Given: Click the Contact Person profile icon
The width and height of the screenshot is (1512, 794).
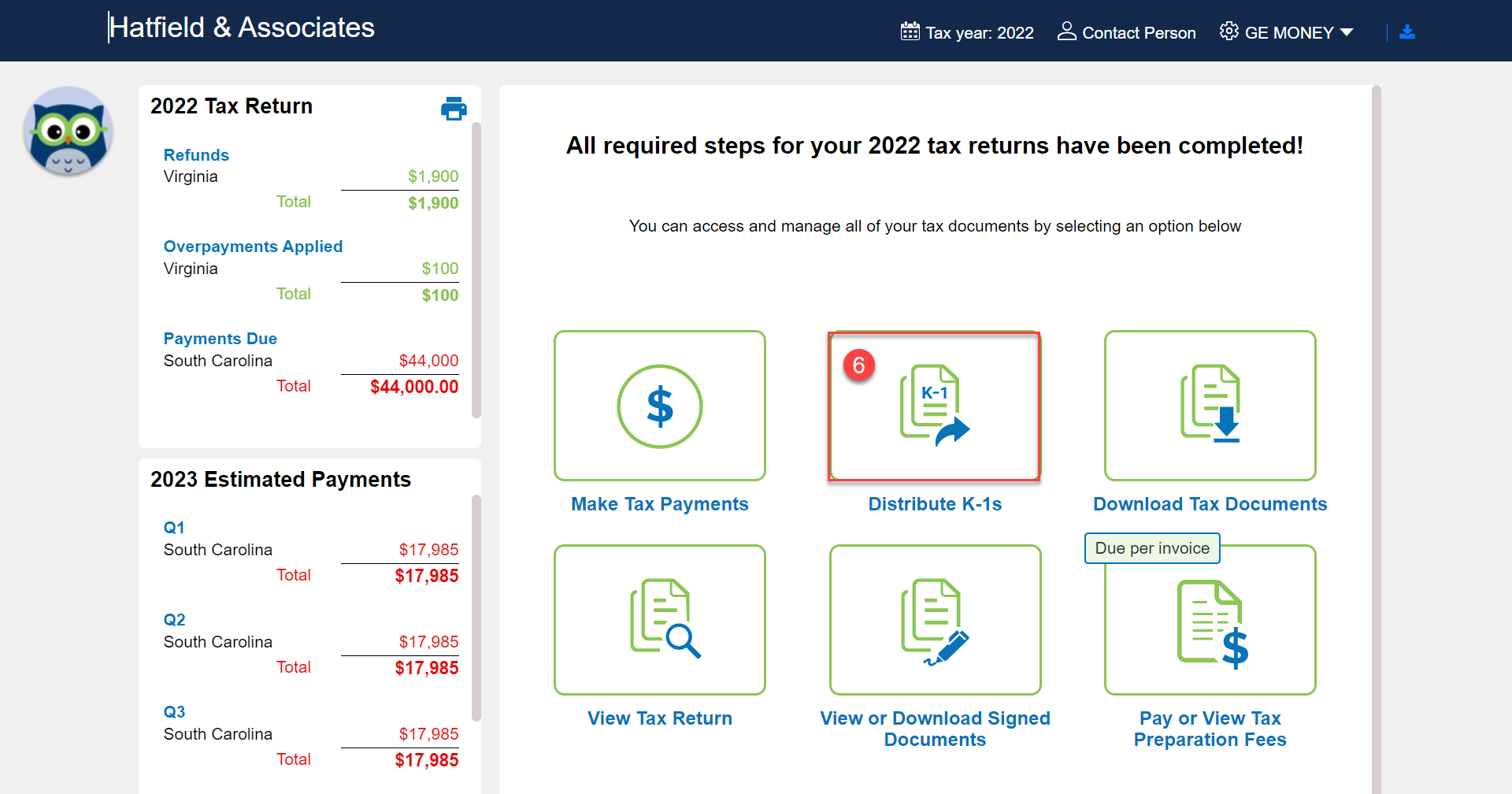Looking at the screenshot, I should [1068, 32].
